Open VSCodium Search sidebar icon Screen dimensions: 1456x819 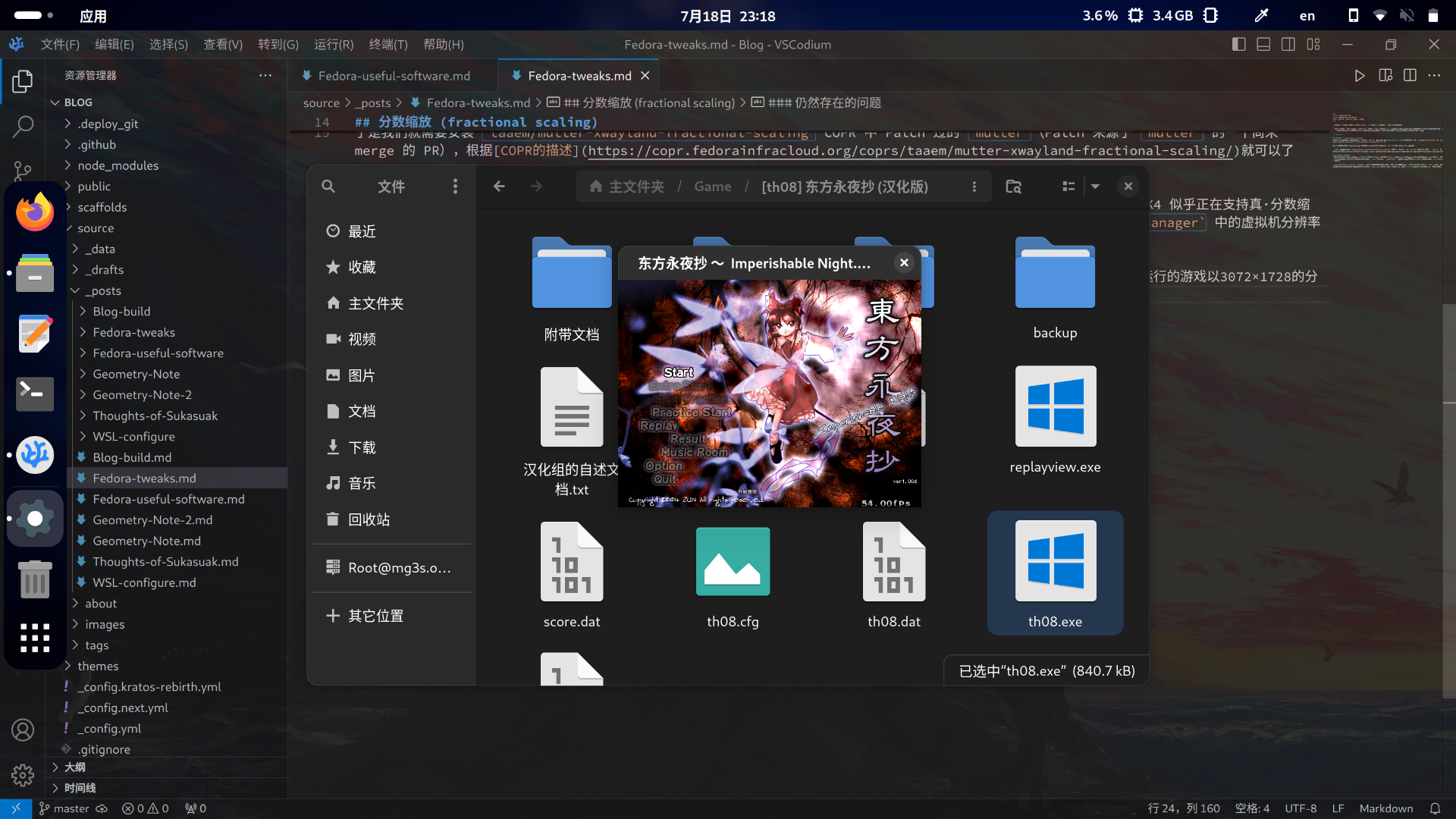(x=23, y=126)
